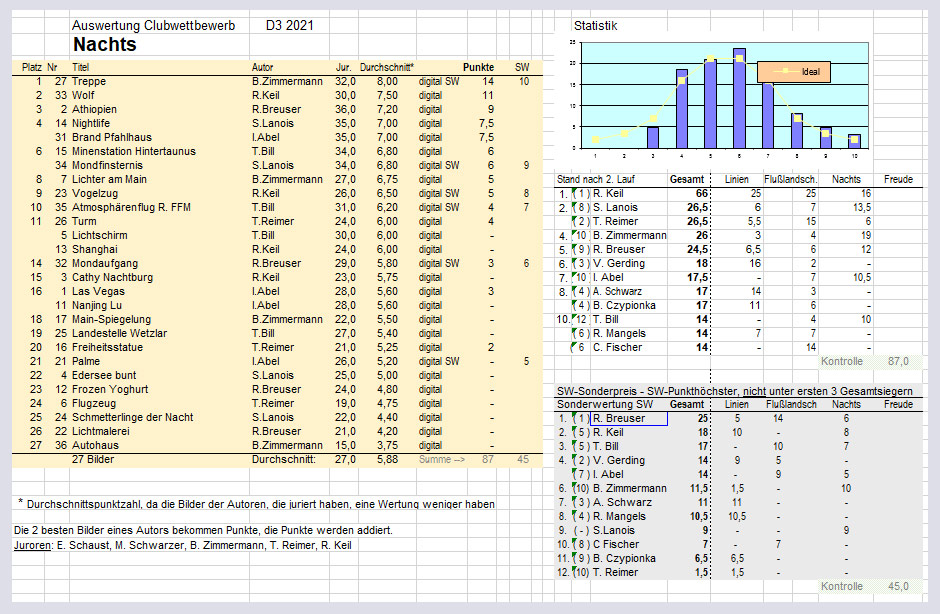Select the 'Titel' column header
Viewport: 940px width, 614px height.
coord(80,67)
